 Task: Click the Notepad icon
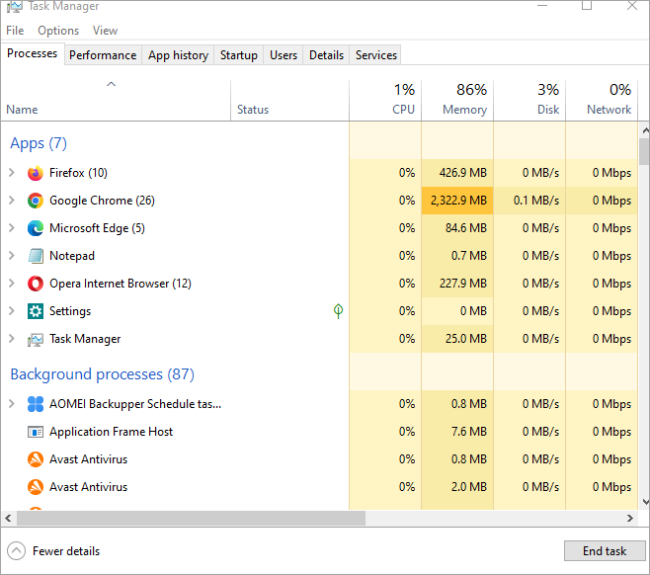pyautogui.click(x=35, y=256)
